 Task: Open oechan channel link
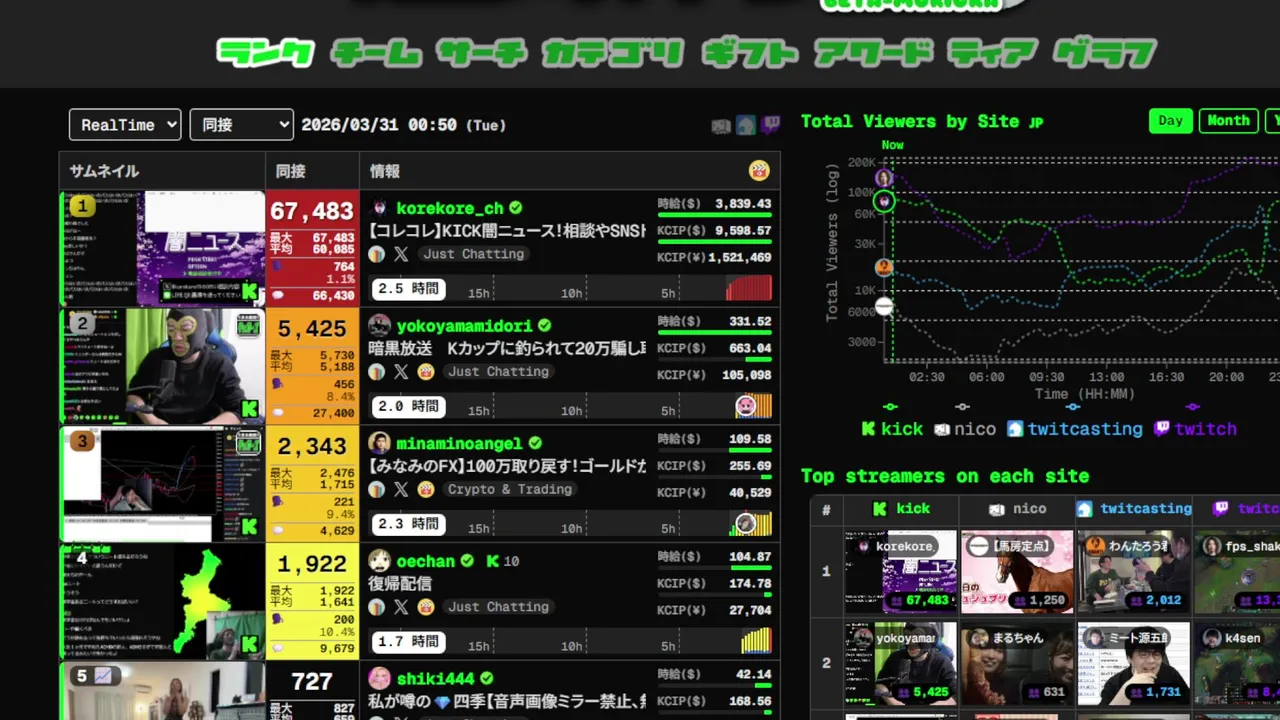[x=425, y=561]
